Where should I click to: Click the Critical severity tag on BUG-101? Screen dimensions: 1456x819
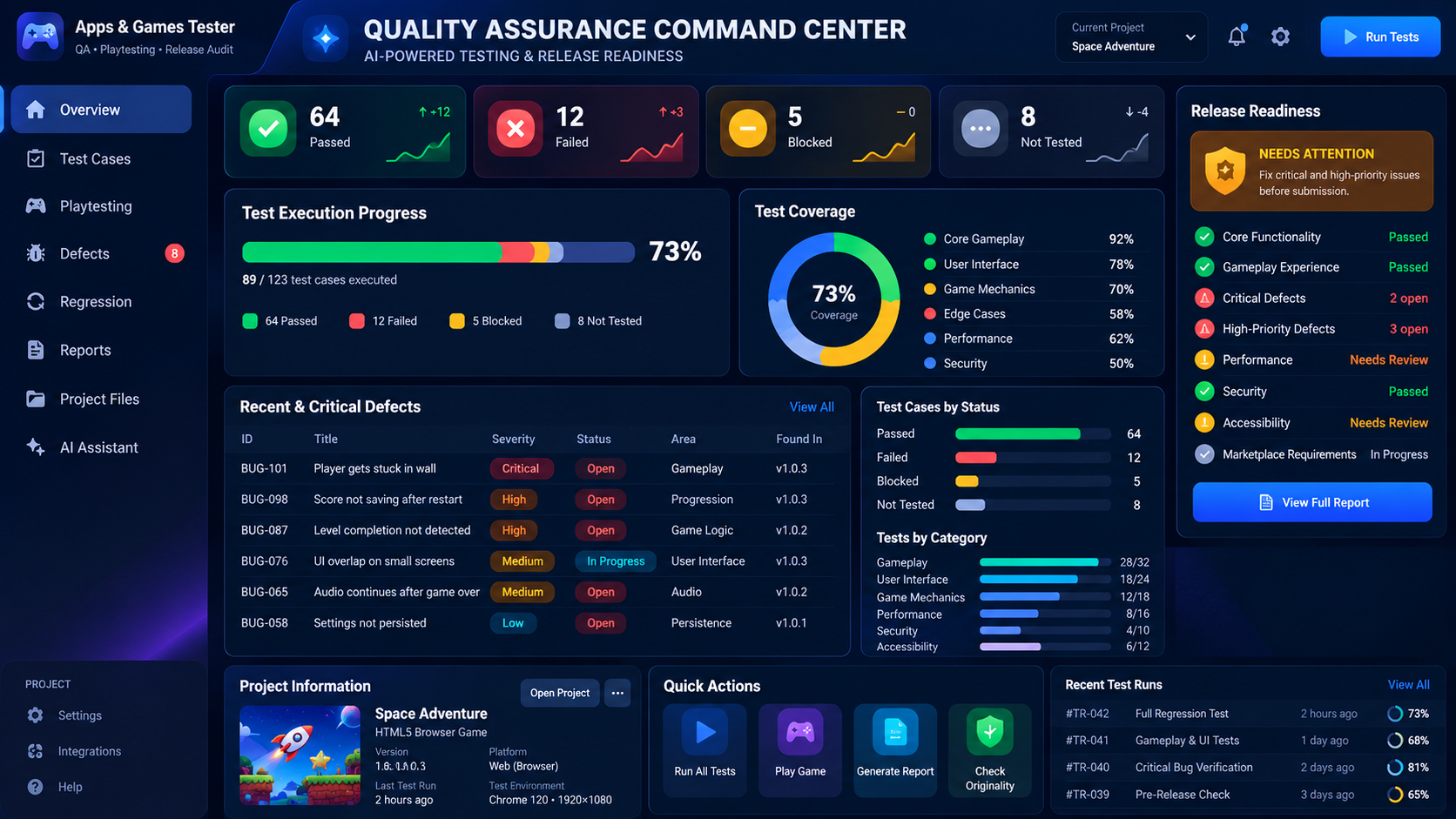pyautogui.click(x=521, y=468)
